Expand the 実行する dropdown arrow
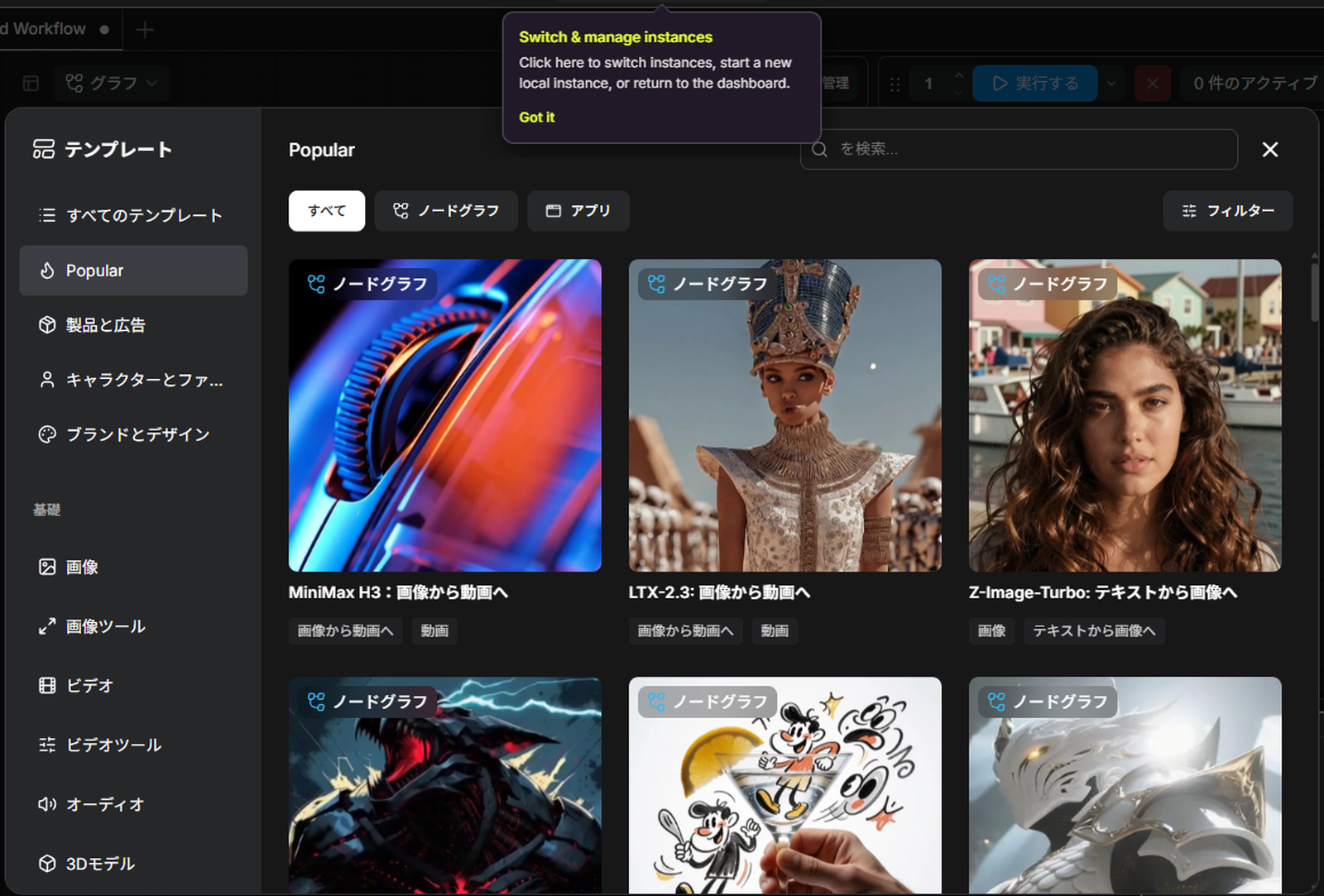 [x=1111, y=84]
